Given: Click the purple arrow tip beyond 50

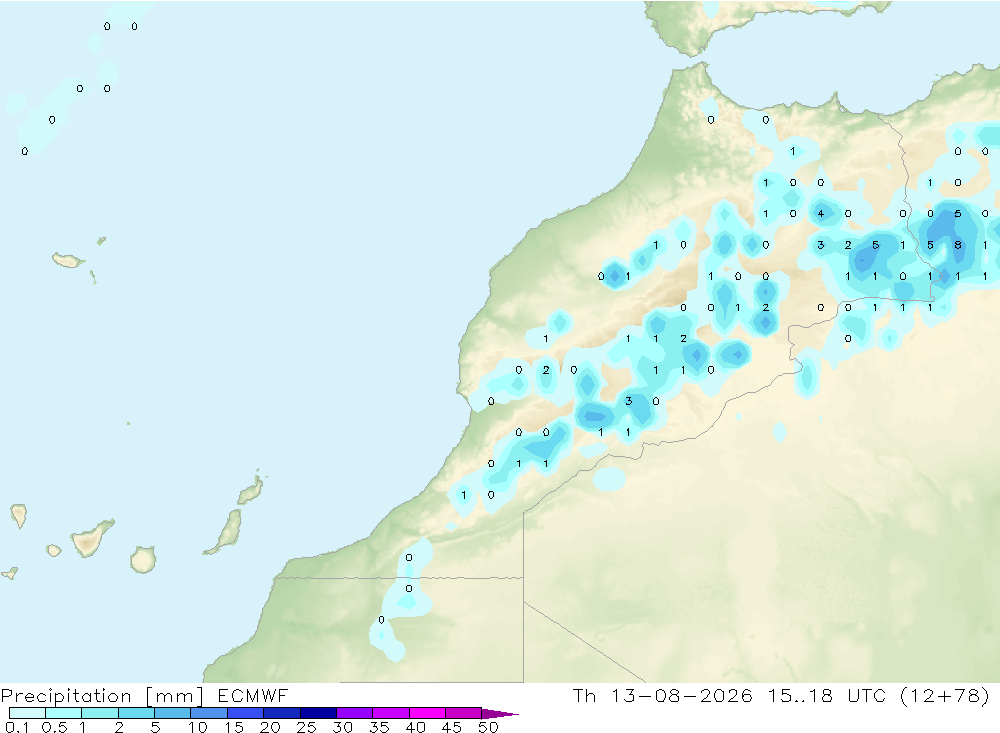Looking at the screenshot, I should 500,714.
